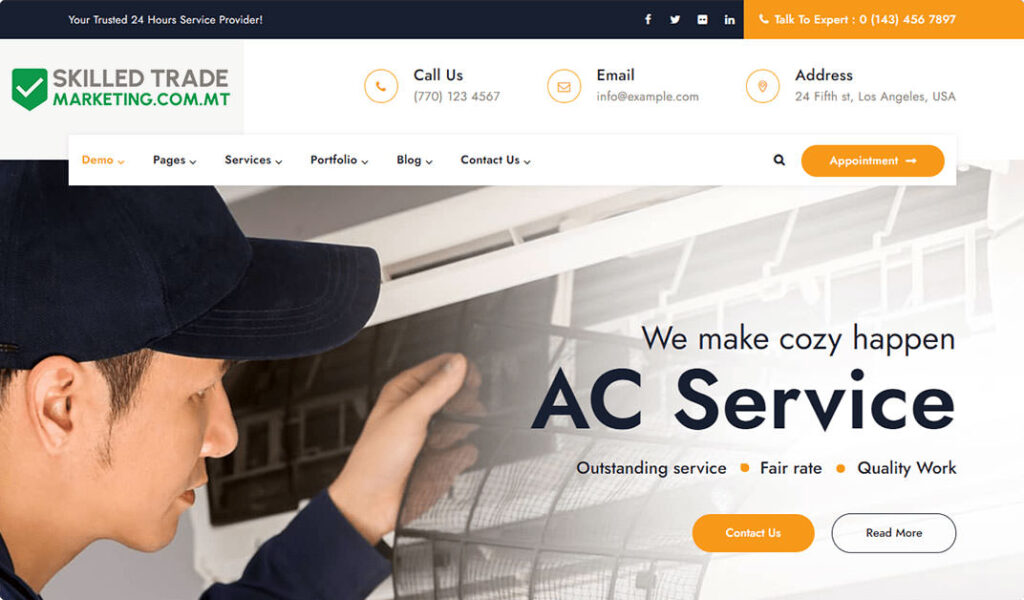This screenshot has height=600, width=1024.
Task: Click the Call Us phone icon
Action: click(x=381, y=86)
